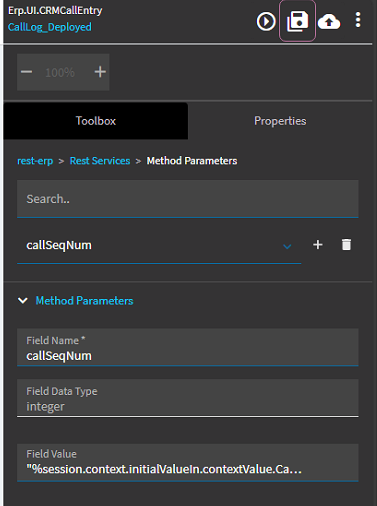377x506 pixels.
Task: Delete the callSeqNum parameter
Action: point(346,244)
